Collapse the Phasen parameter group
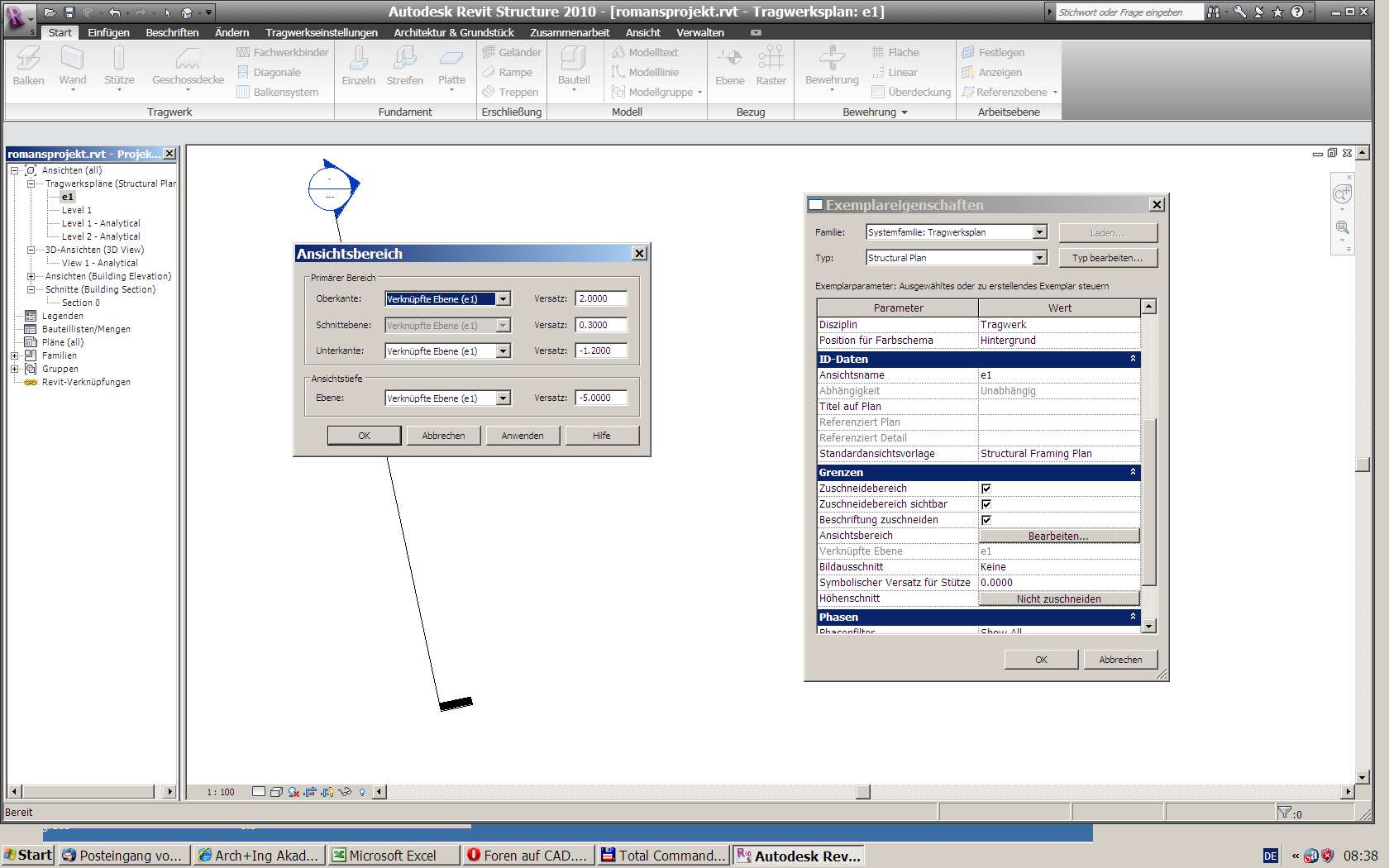The height and width of the screenshot is (868, 1389). pyautogui.click(x=1133, y=617)
